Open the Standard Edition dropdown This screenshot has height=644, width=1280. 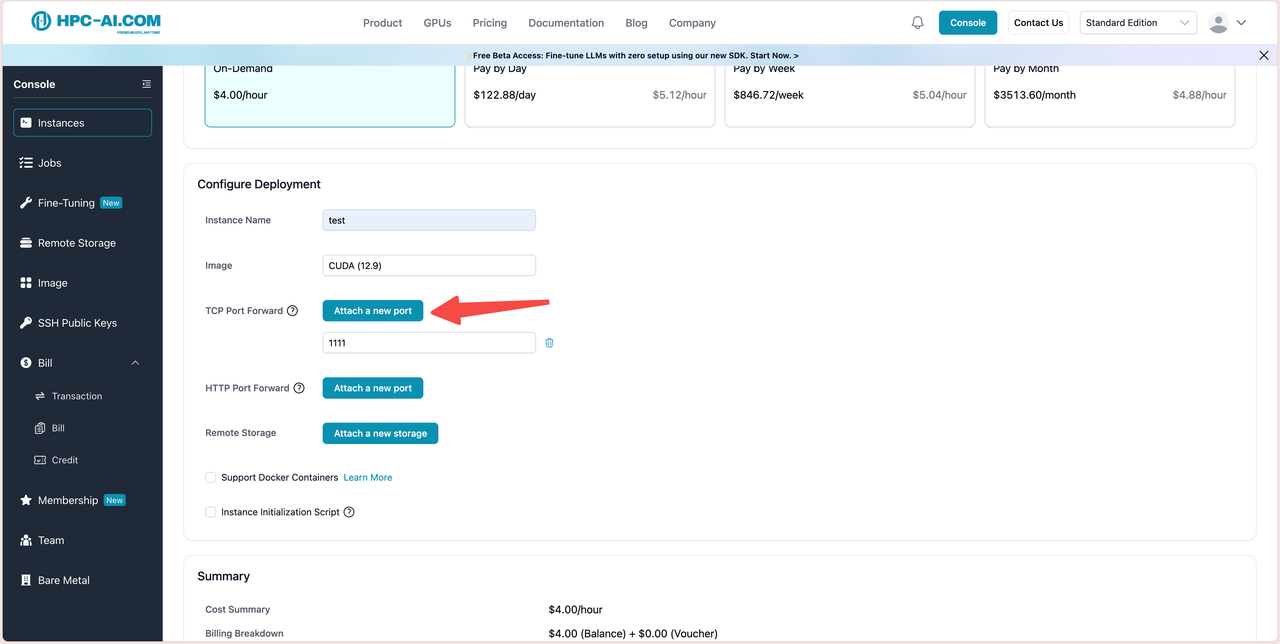pos(1138,23)
